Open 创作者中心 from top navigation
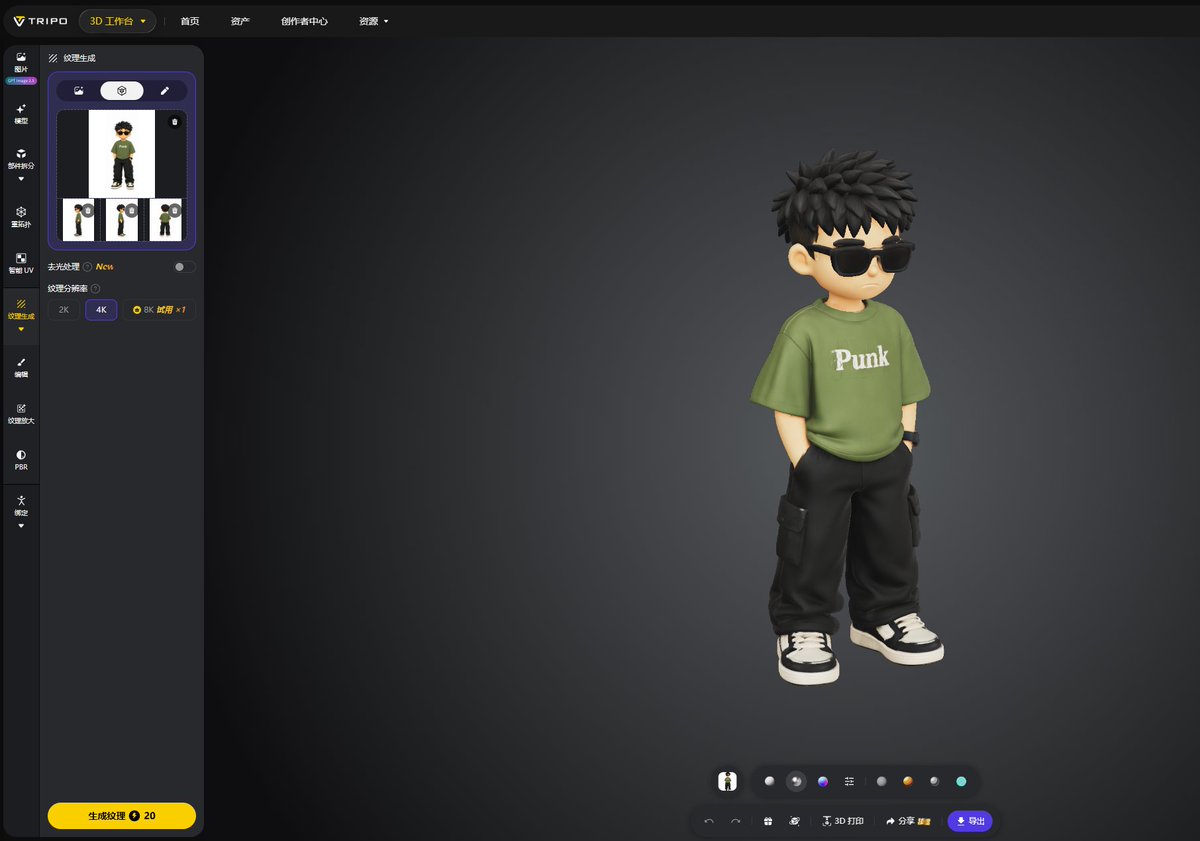1200x841 pixels. point(304,21)
